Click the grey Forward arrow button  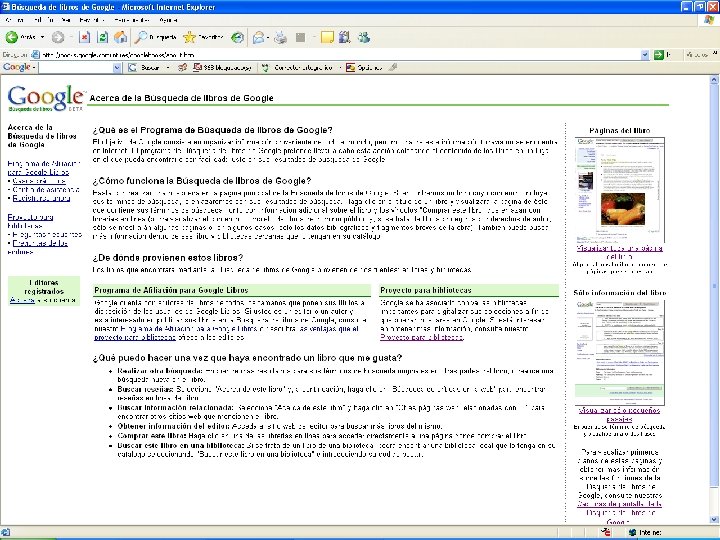tap(58, 37)
